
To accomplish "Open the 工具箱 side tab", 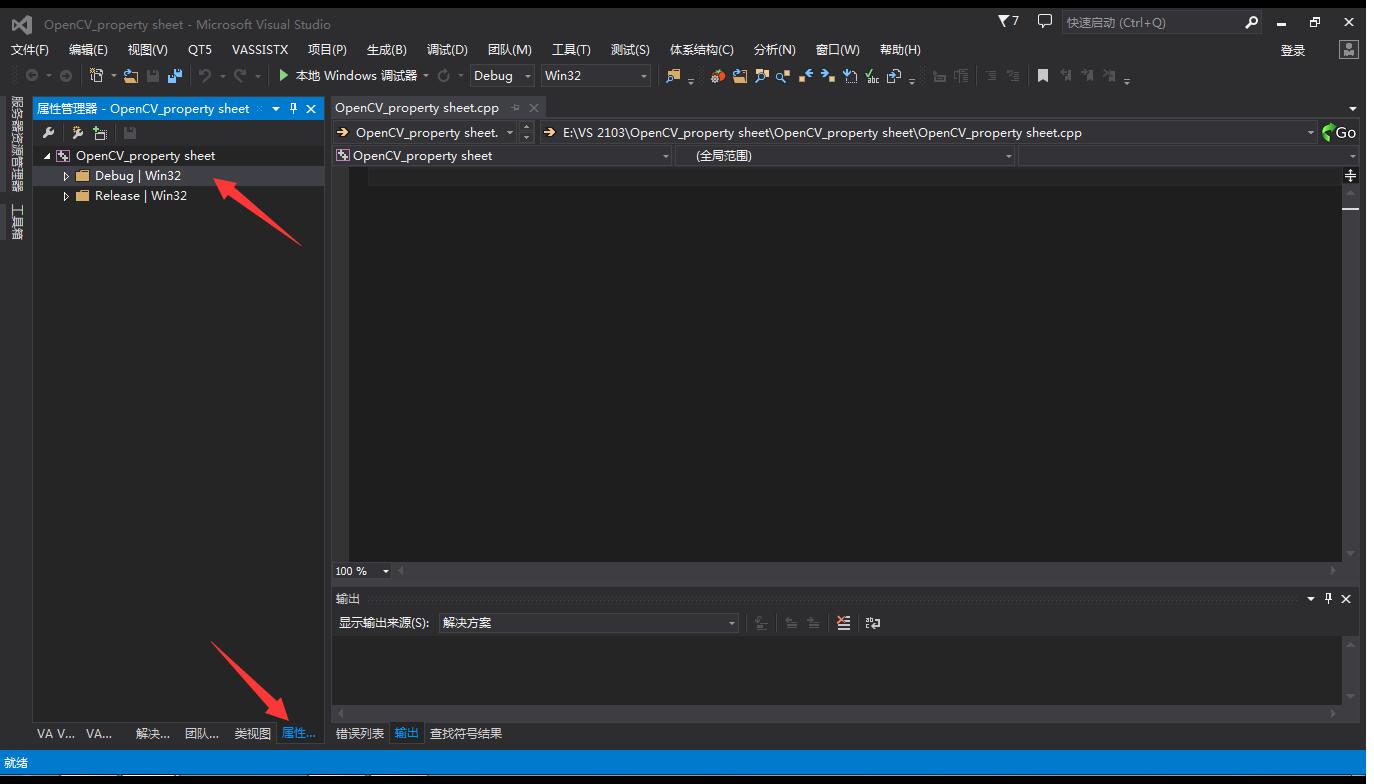I will point(16,222).
